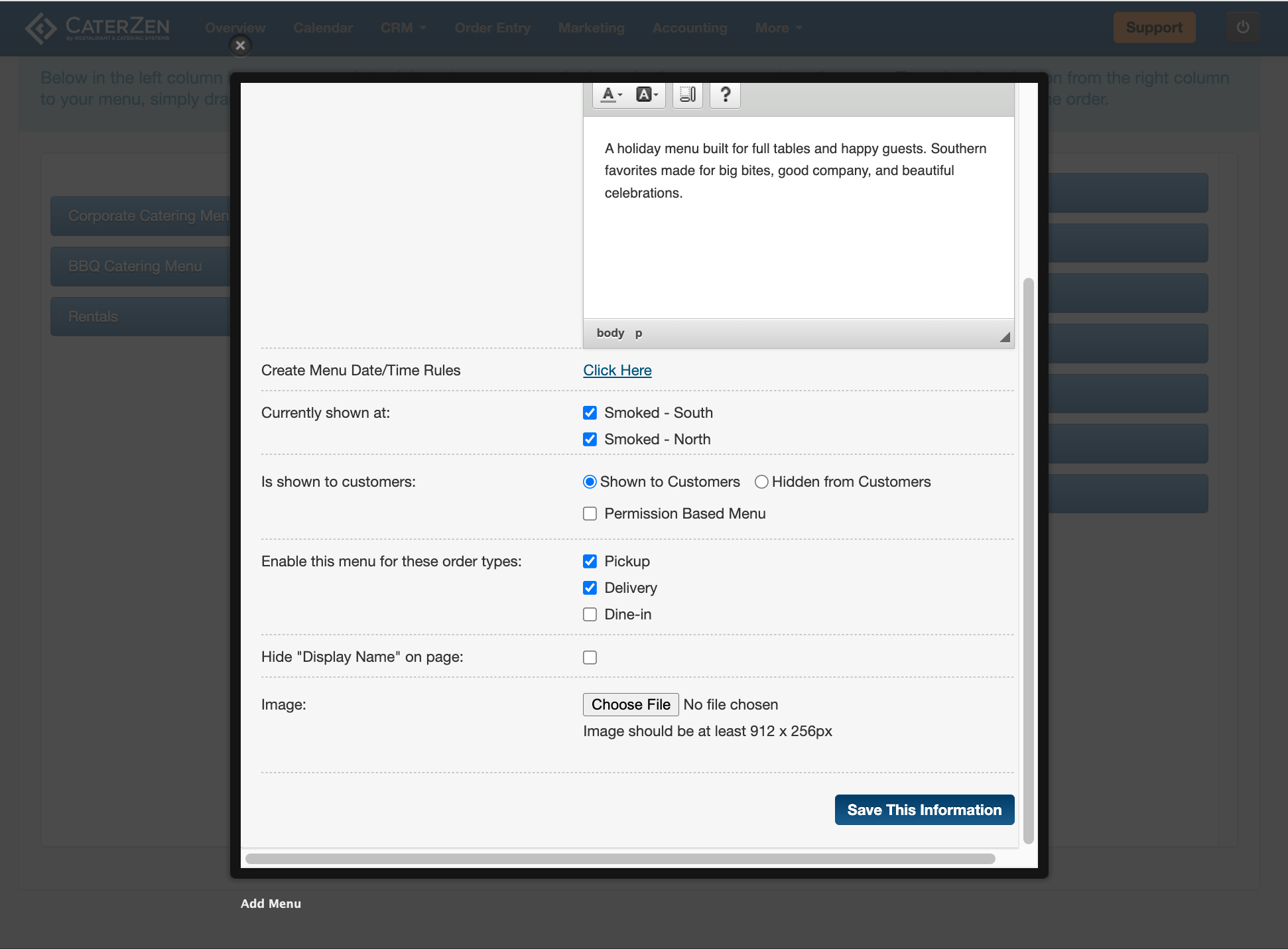Uncheck the Smoked - South location
The height and width of the screenshot is (949, 1288).
pyautogui.click(x=590, y=413)
